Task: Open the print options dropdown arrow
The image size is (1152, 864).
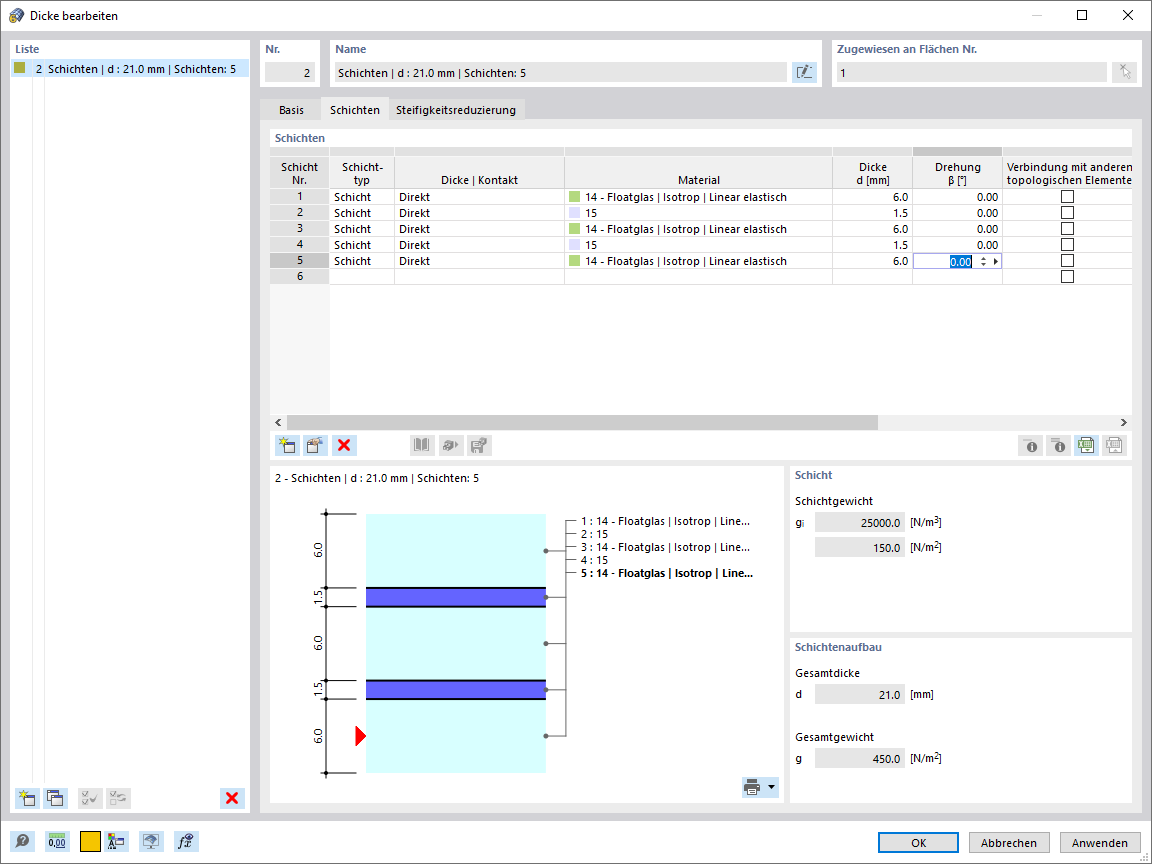Action: click(771, 788)
